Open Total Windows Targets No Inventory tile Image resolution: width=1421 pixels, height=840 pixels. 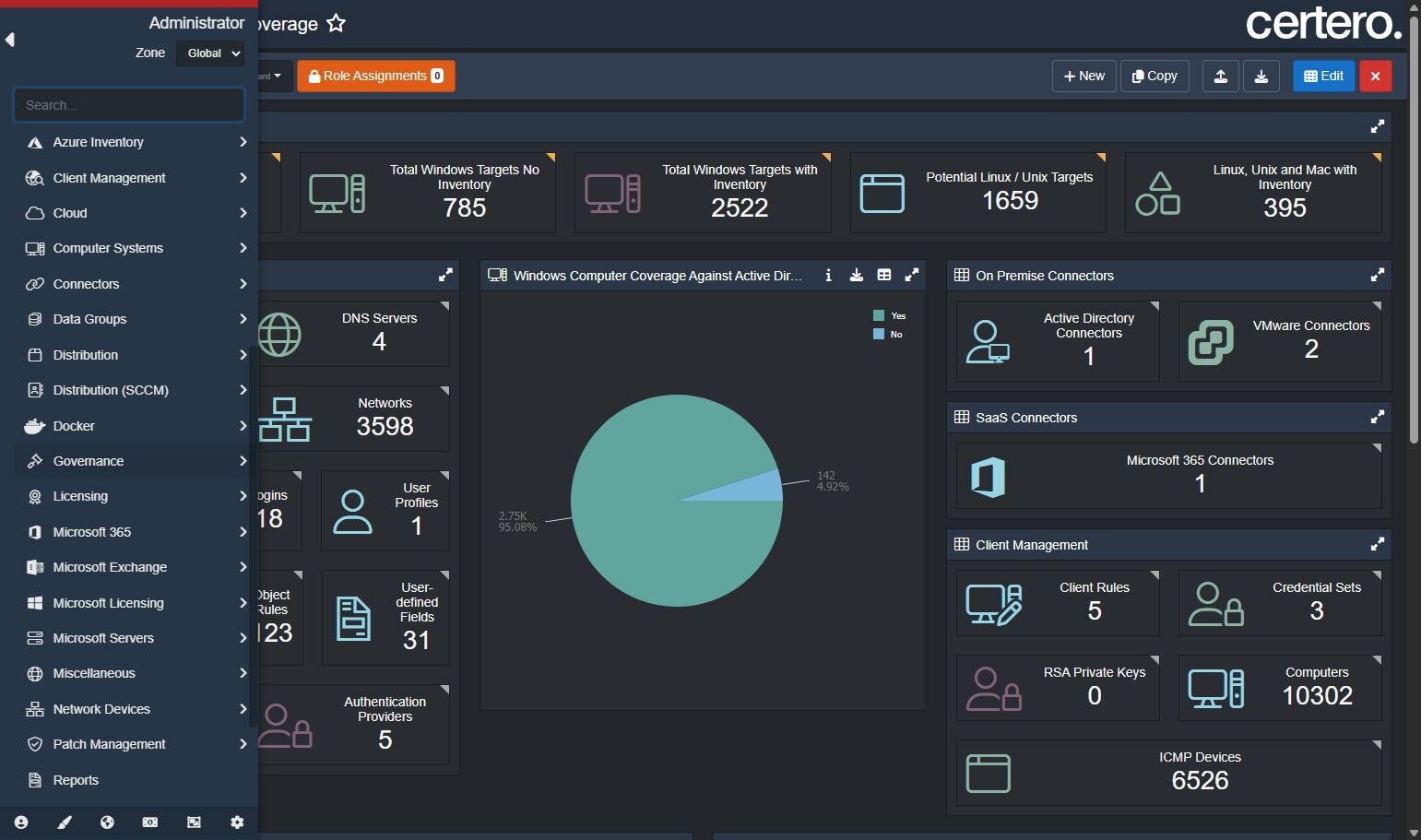pyautogui.click(x=428, y=193)
